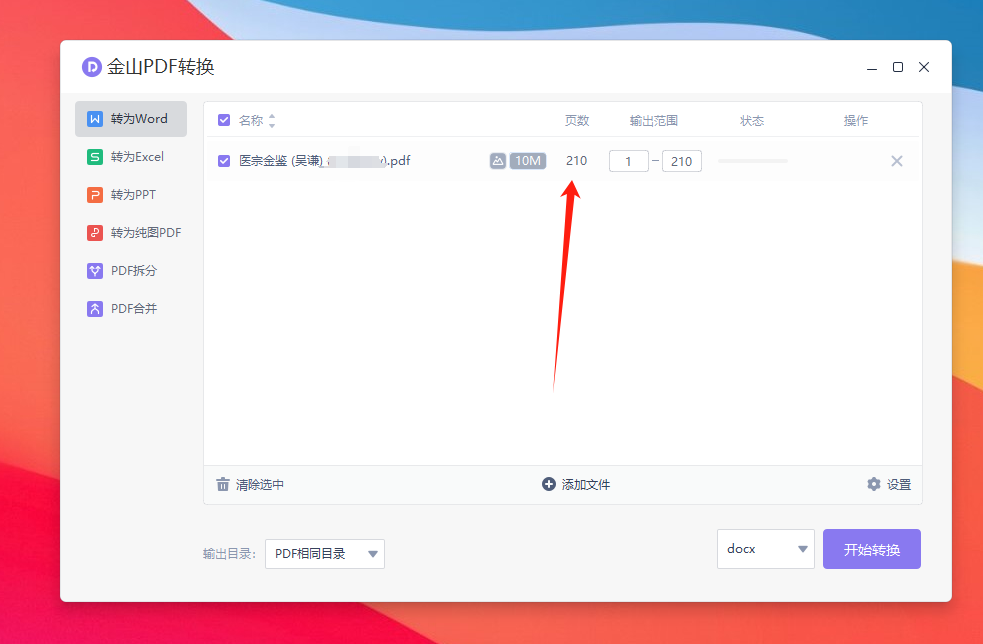Screen dimensions: 983x644
Task: Click the PDF合并 merge icon
Action: click(x=95, y=309)
